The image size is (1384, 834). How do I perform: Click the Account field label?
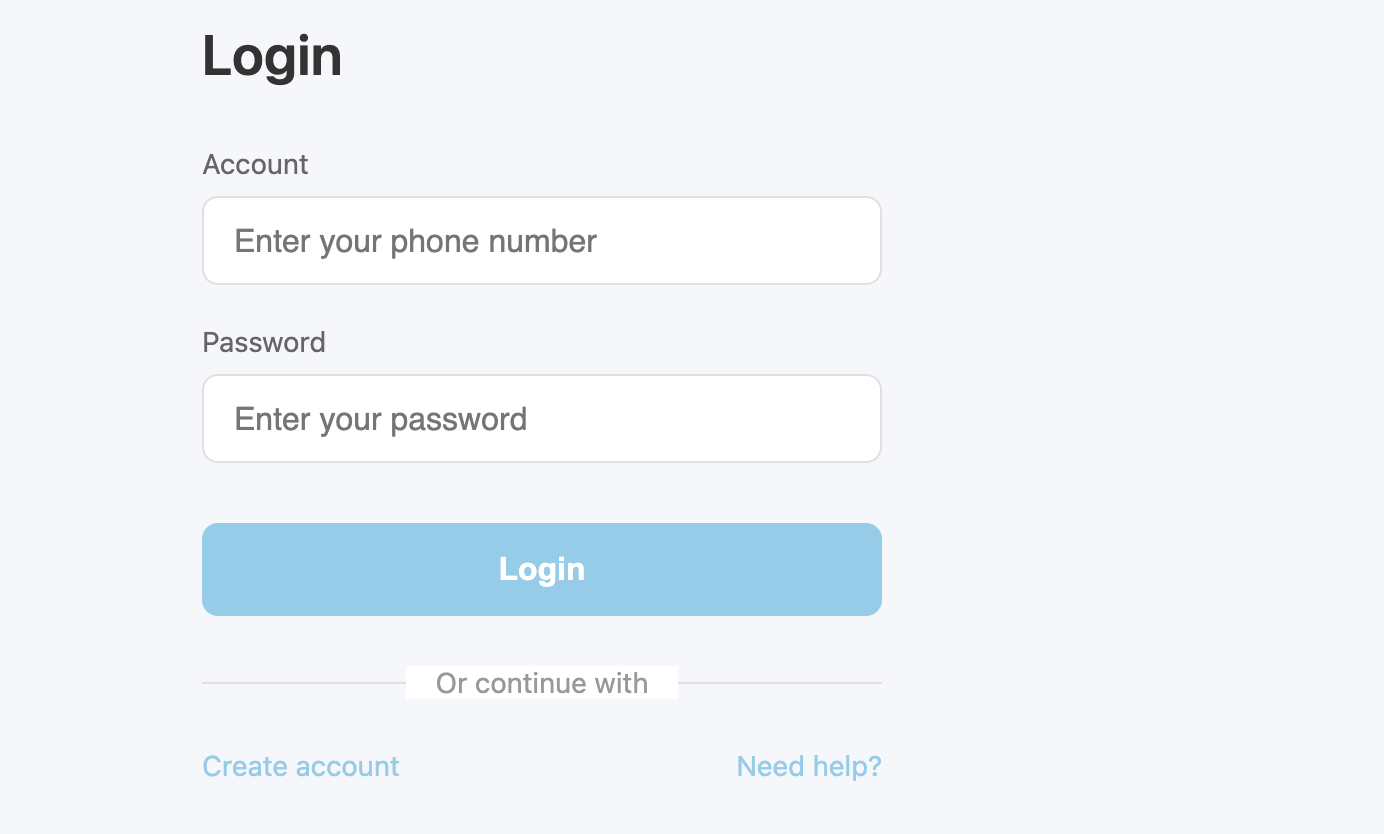(x=255, y=164)
